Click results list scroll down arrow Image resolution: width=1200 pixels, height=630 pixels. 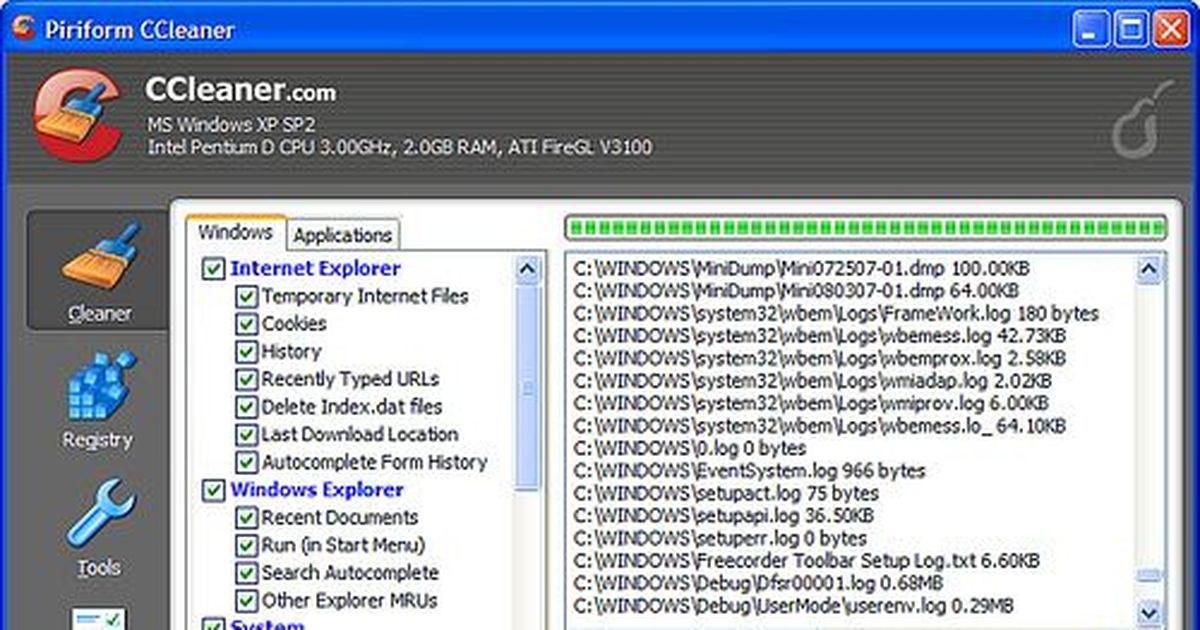1149,610
